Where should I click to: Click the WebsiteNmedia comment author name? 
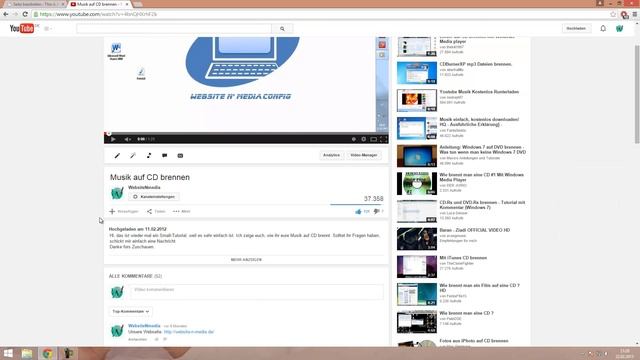point(144,326)
